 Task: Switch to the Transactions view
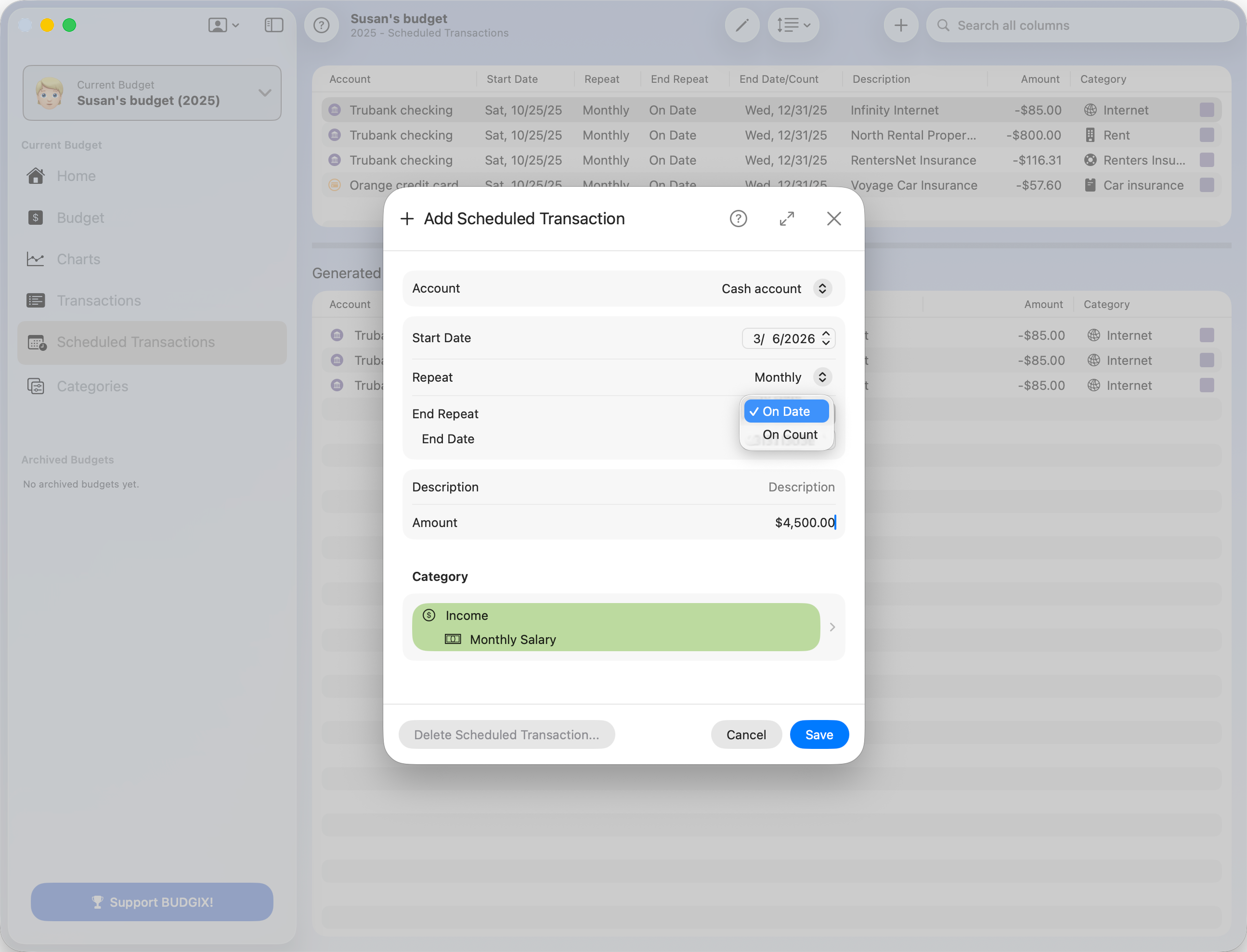pos(99,300)
